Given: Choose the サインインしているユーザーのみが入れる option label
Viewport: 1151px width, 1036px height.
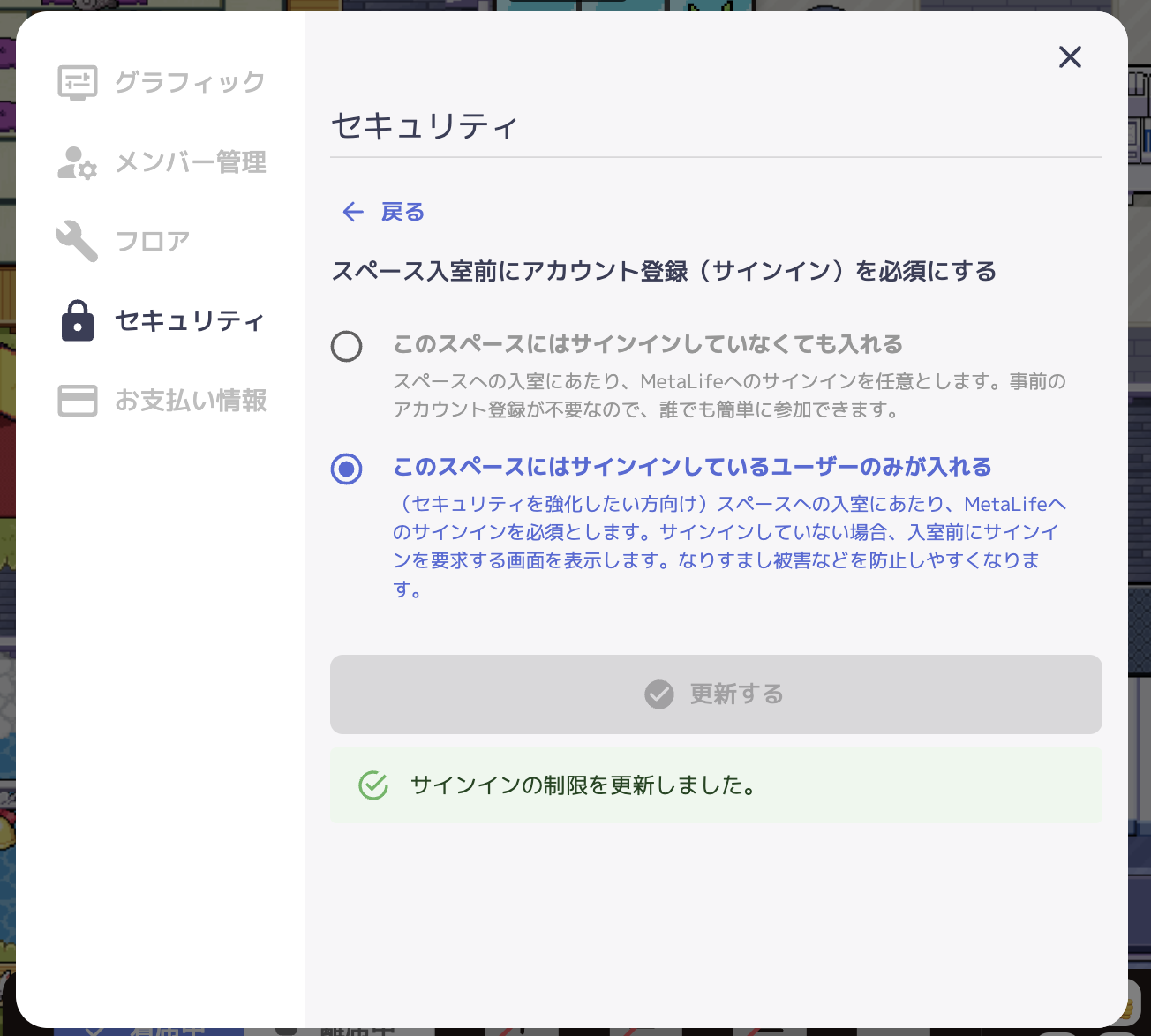Looking at the screenshot, I should (x=692, y=467).
